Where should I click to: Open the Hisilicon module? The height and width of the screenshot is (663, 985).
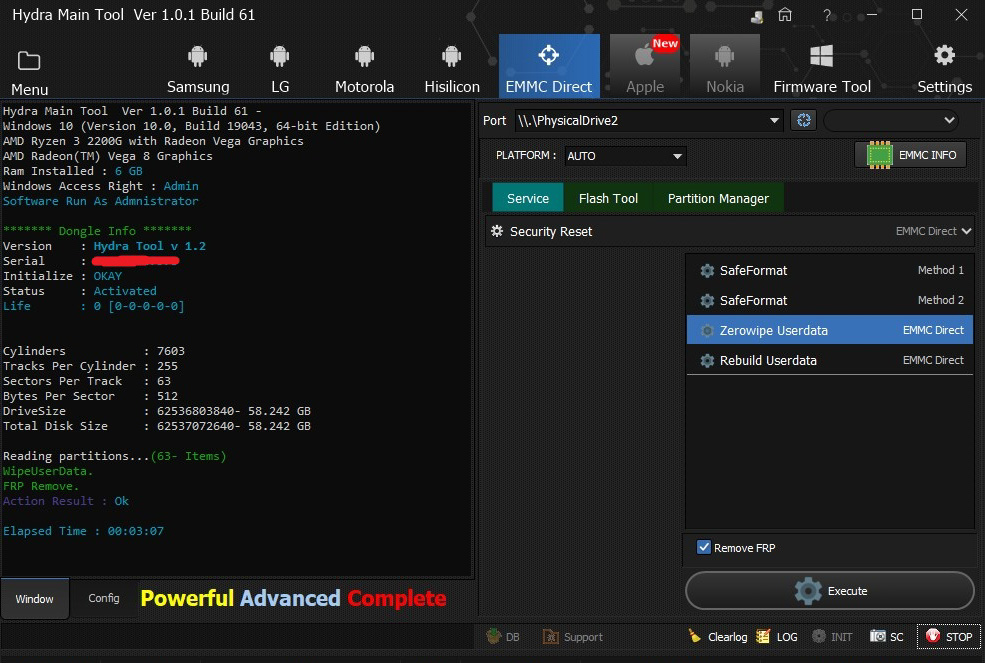coord(452,57)
